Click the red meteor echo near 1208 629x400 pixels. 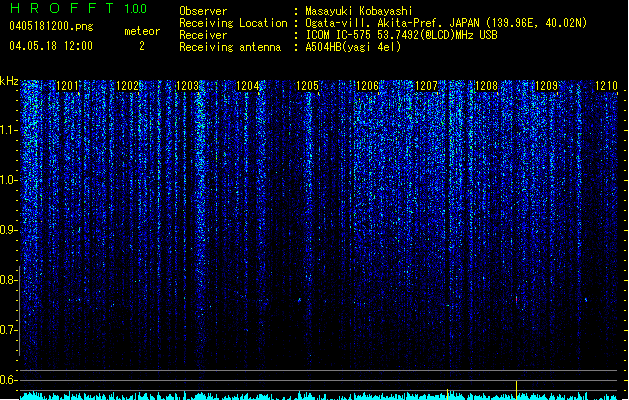point(516,299)
